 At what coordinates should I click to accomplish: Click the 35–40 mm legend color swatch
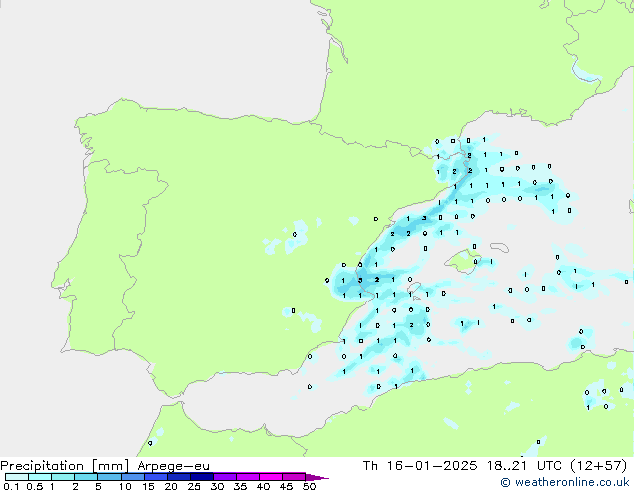coord(247,477)
